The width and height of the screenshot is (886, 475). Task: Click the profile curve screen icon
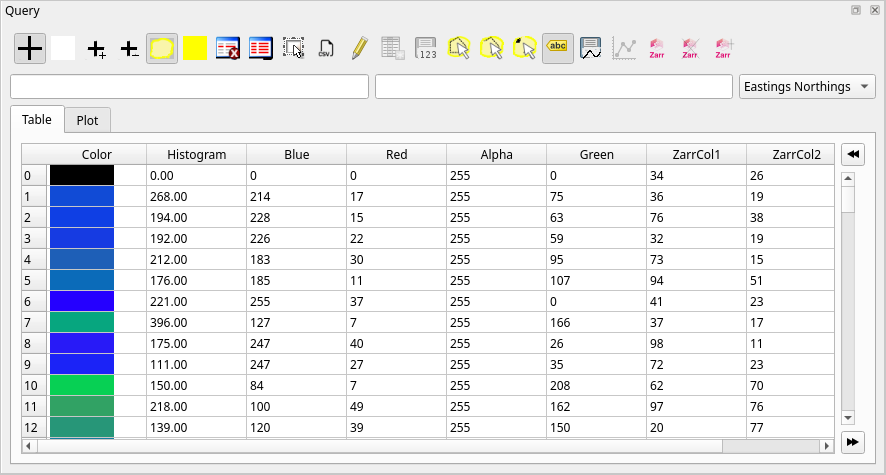point(590,49)
